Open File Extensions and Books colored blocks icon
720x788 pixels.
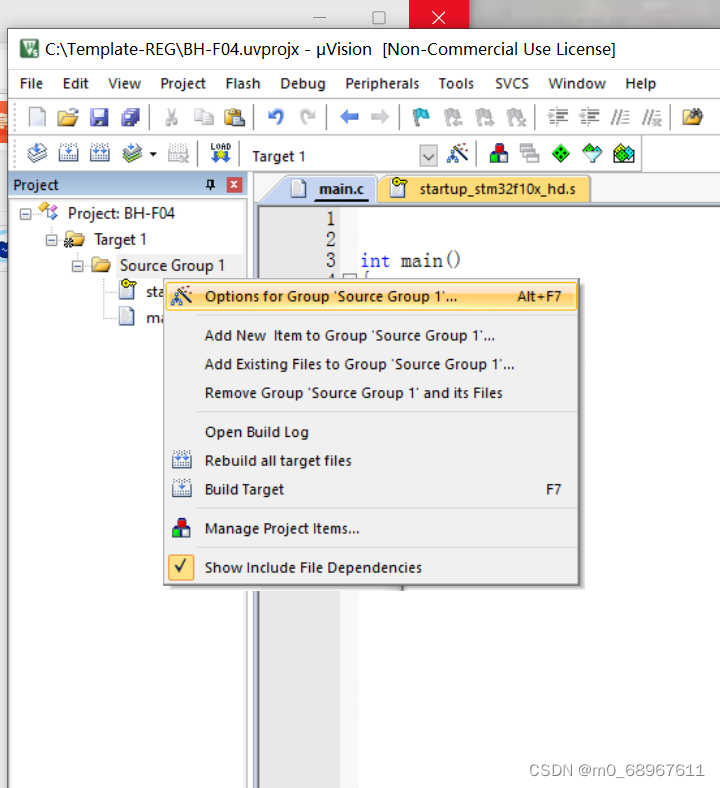click(499, 153)
